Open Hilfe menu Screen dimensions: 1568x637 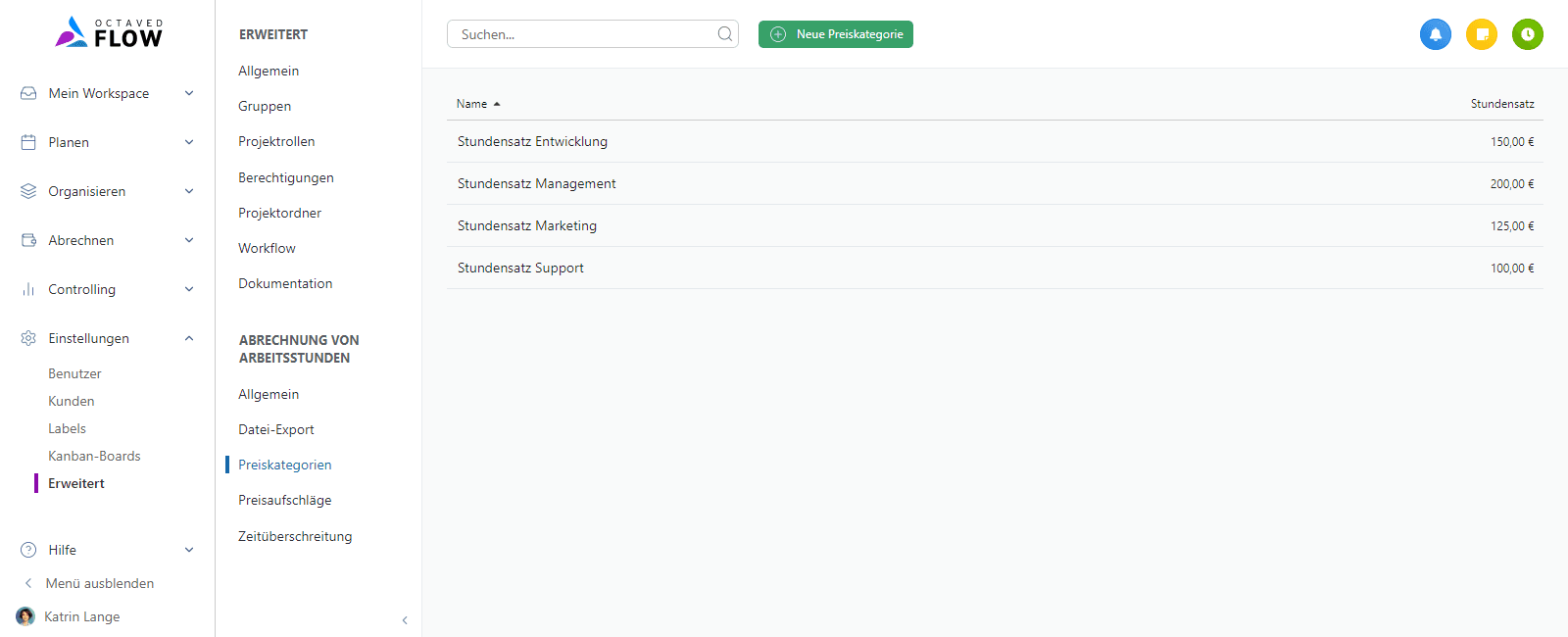click(63, 550)
